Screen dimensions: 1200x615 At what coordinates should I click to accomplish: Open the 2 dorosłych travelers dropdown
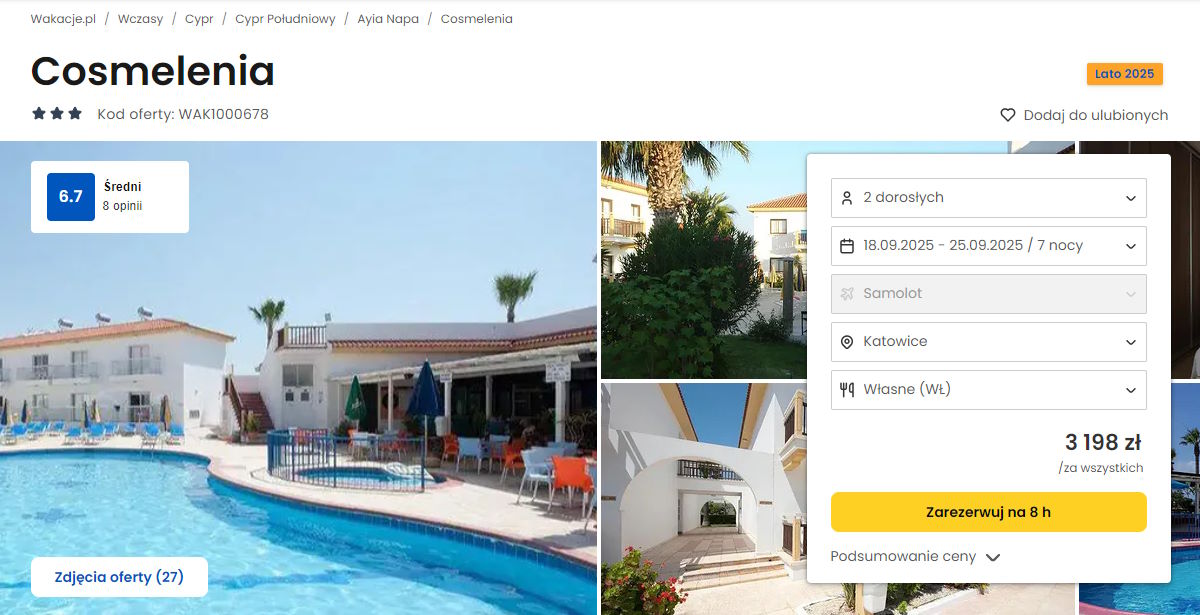[989, 198]
